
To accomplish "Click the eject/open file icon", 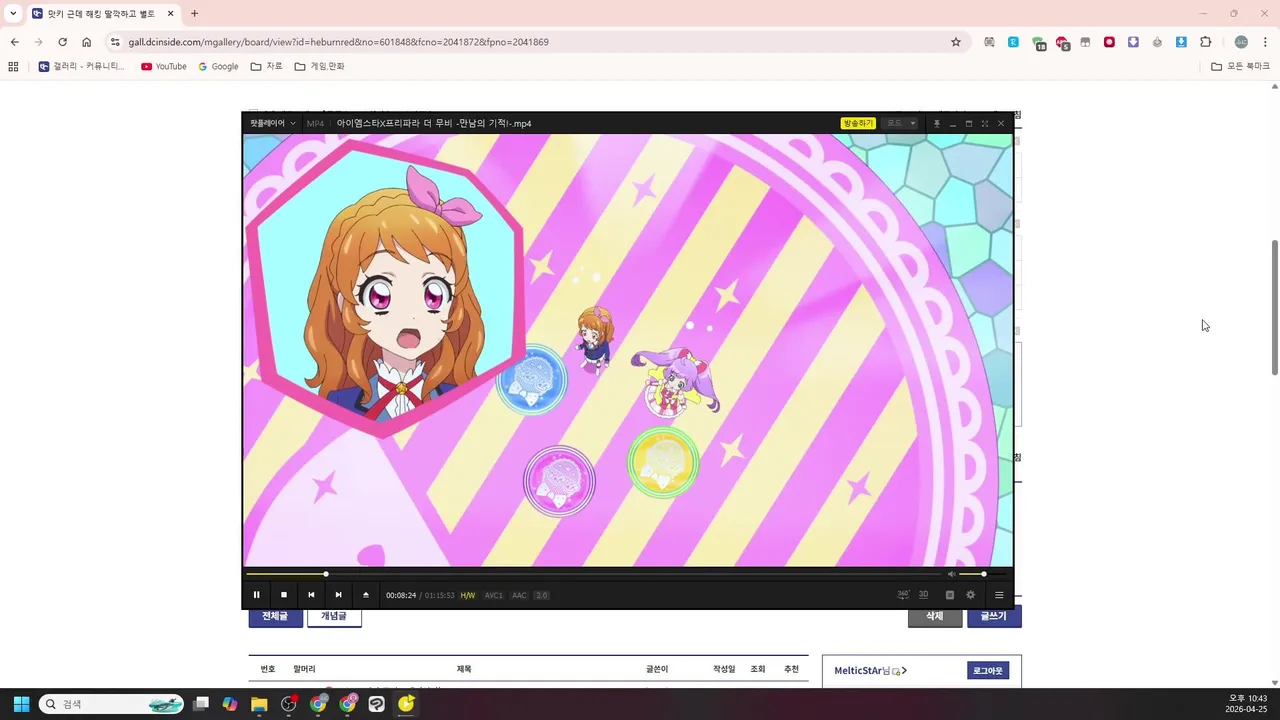I will coord(366,595).
